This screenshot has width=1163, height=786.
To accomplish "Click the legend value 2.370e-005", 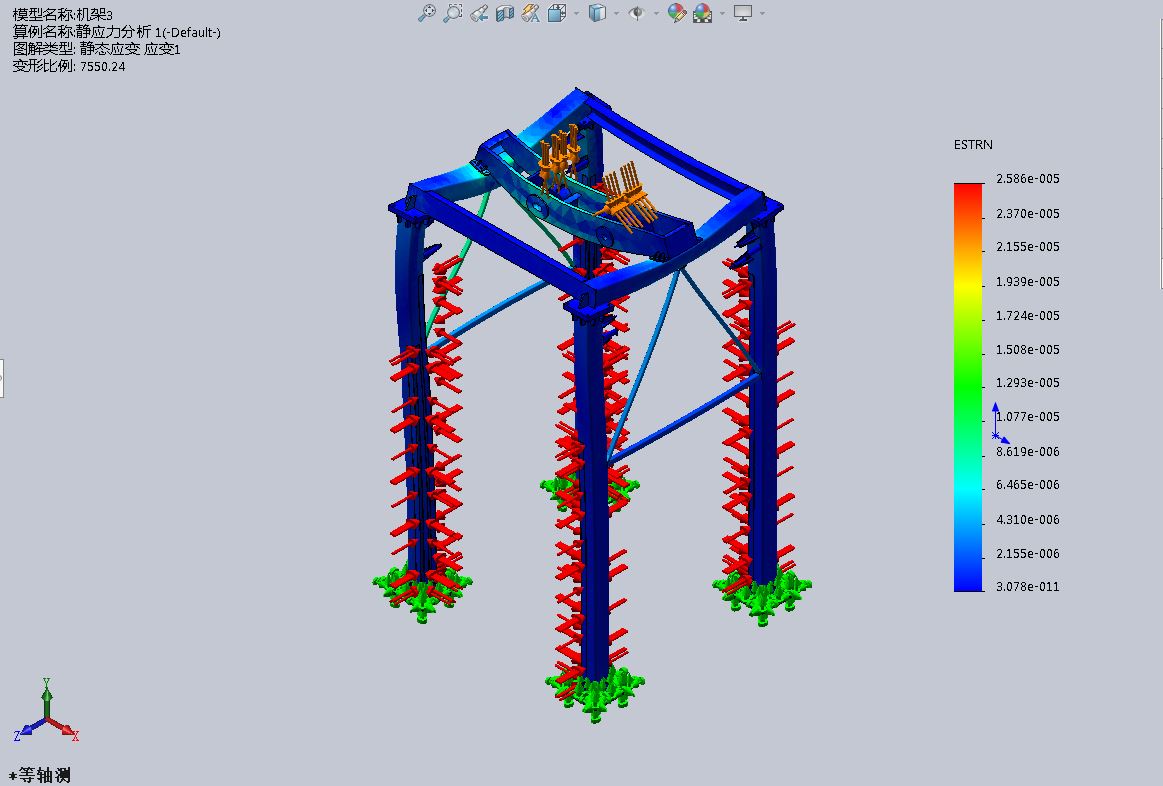I will (x=1028, y=214).
